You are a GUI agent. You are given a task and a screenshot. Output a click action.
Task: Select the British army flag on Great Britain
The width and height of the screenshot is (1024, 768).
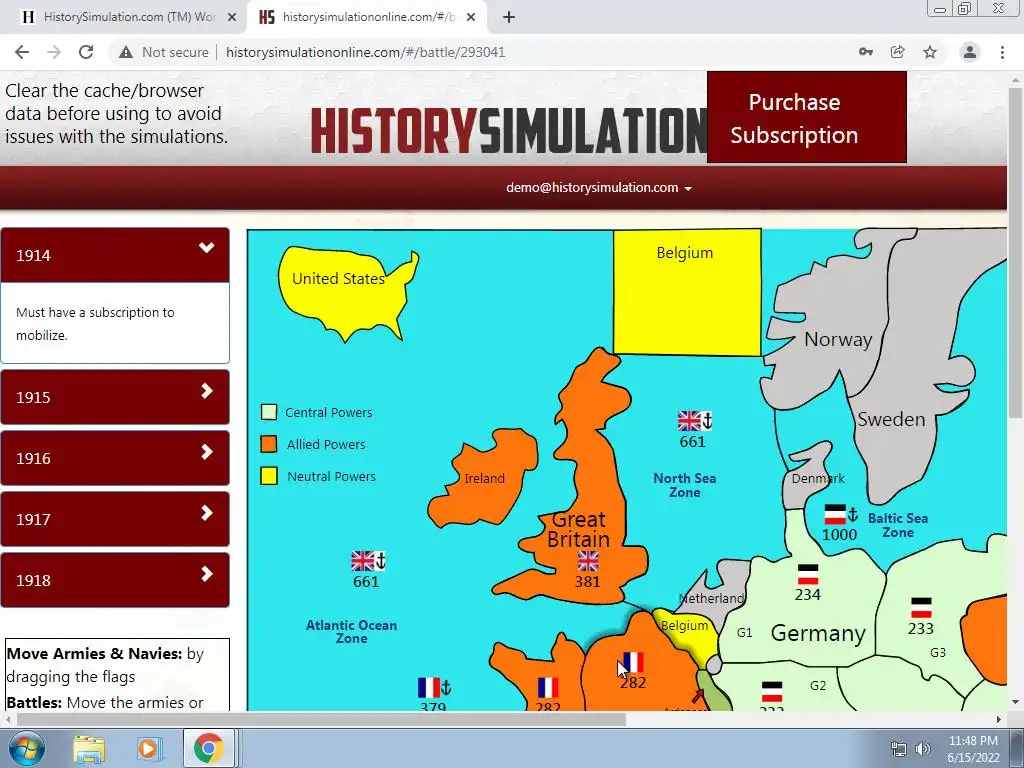tap(588, 561)
